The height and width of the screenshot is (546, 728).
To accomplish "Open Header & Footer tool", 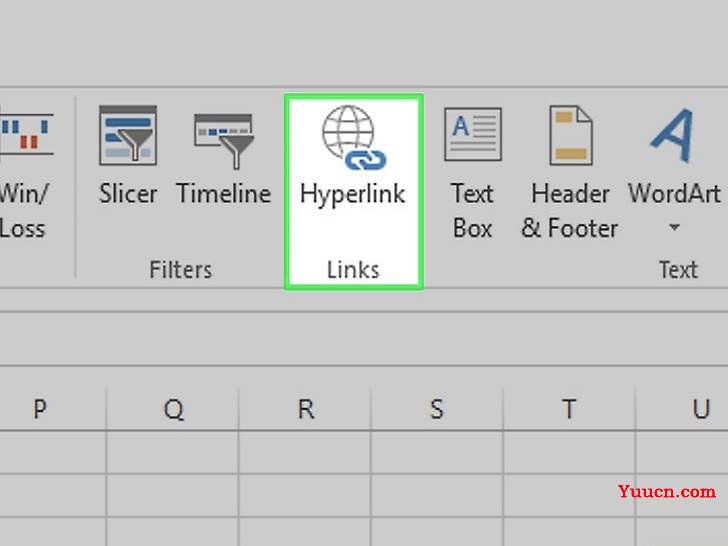I will coord(570,172).
